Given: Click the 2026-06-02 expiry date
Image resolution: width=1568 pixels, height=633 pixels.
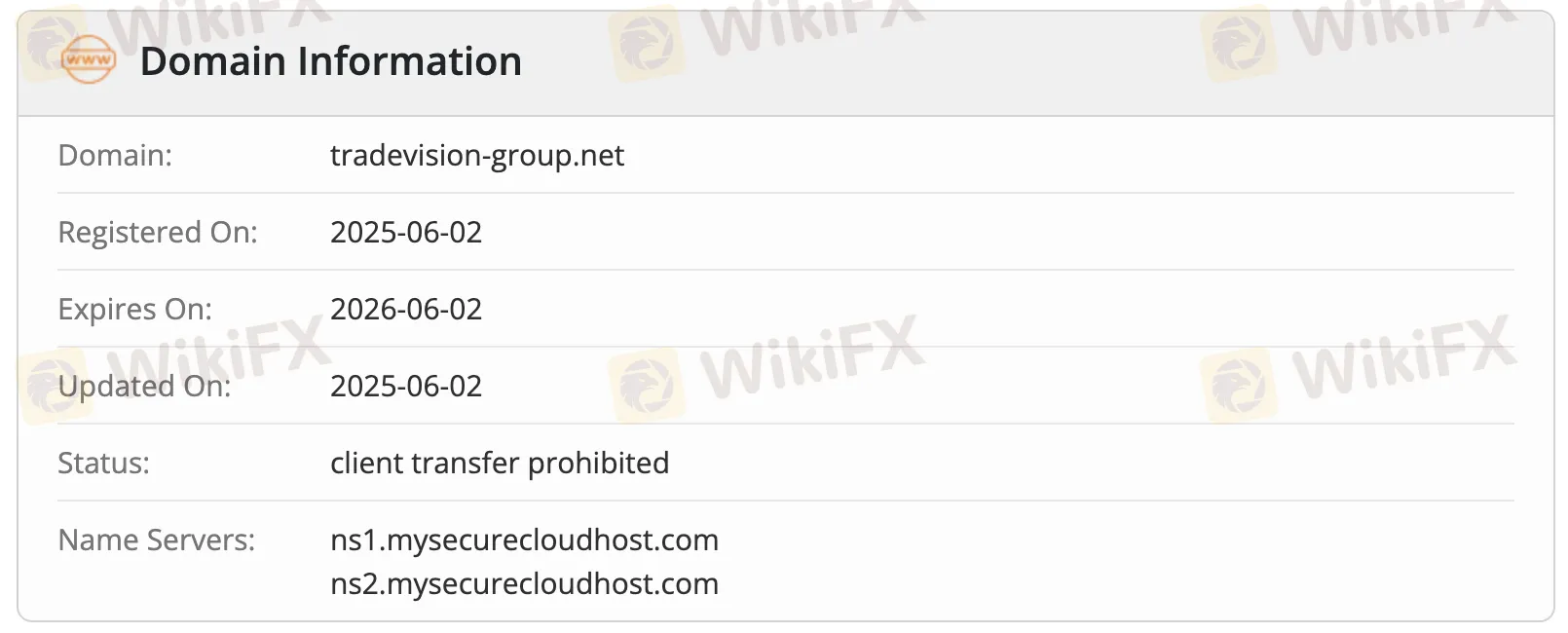Looking at the screenshot, I should [406, 310].
